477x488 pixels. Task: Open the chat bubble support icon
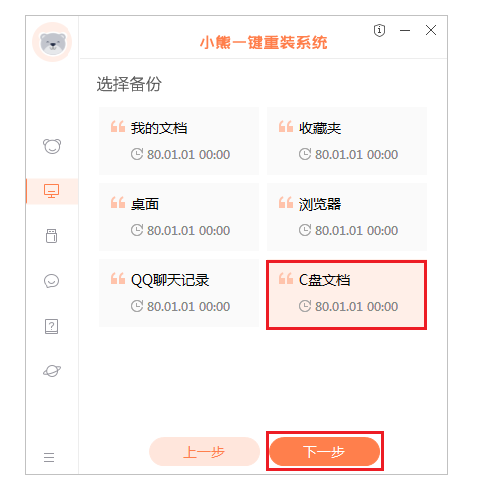pos(51,281)
